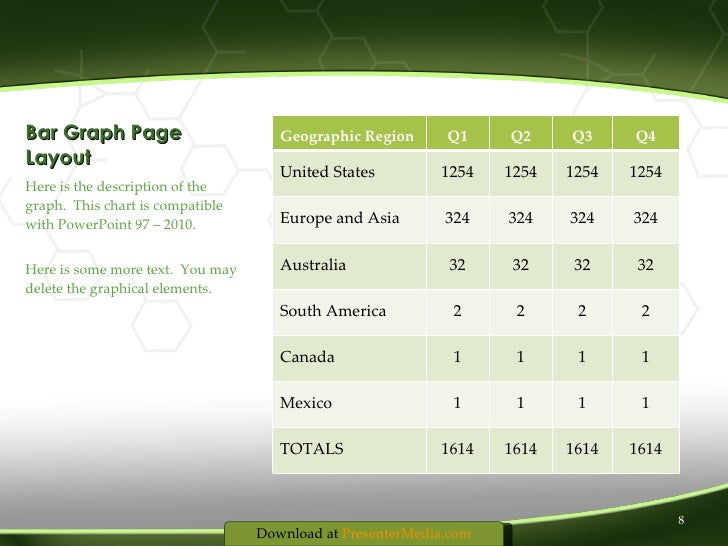Select the "Geographic Region" header cell
This screenshot has width=728, height=546.
(349, 133)
